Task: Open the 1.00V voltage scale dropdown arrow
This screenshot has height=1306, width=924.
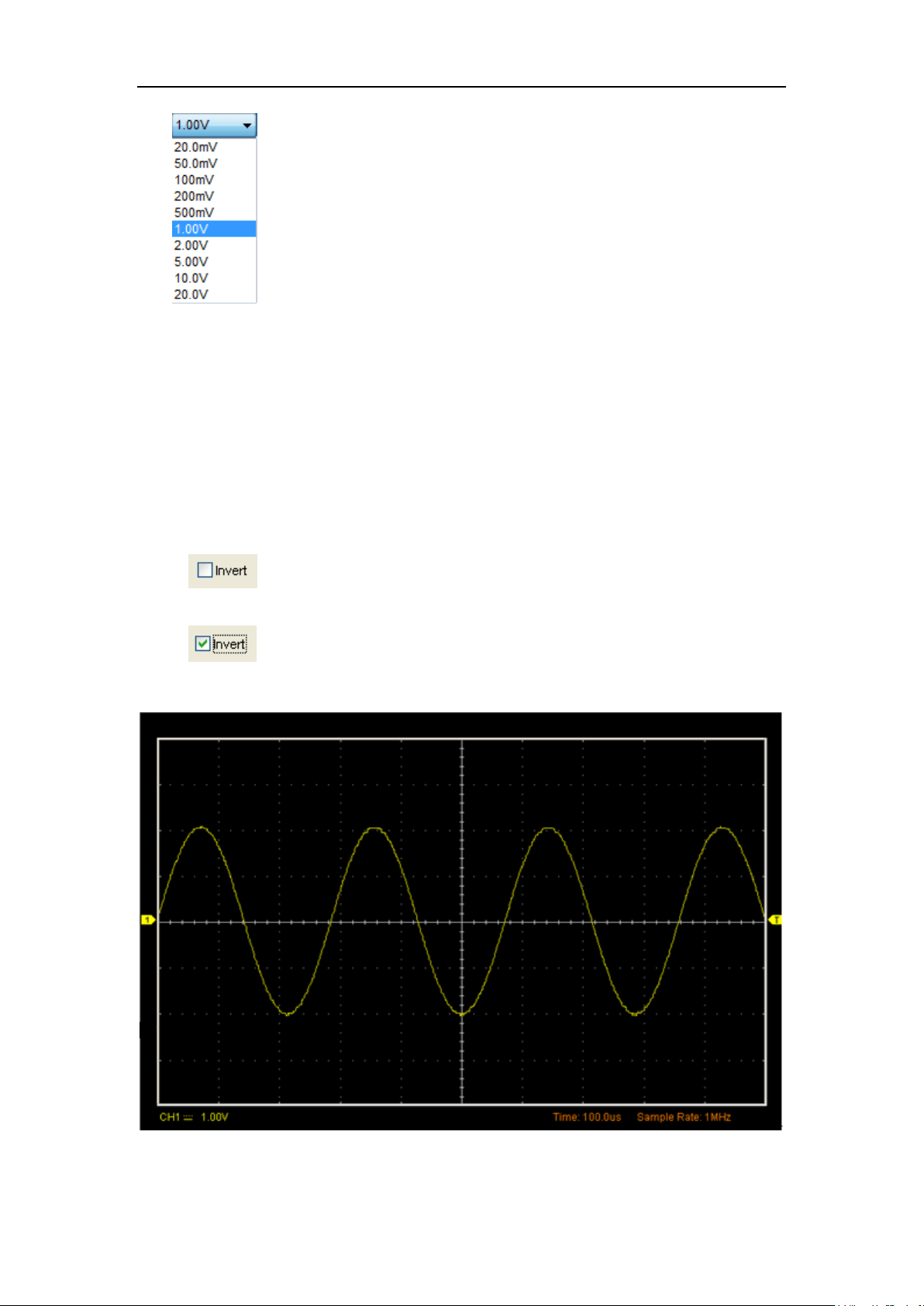Action: [247, 125]
